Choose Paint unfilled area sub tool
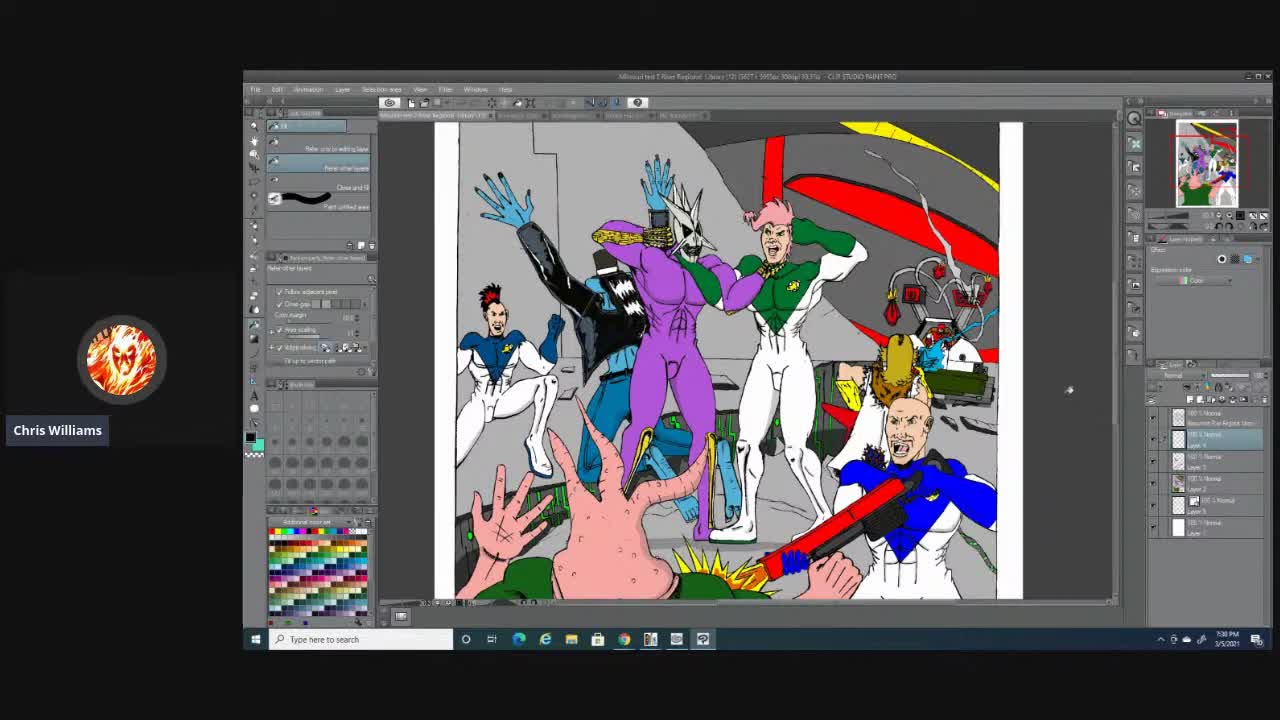The width and height of the screenshot is (1280, 720). click(x=318, y=201)
